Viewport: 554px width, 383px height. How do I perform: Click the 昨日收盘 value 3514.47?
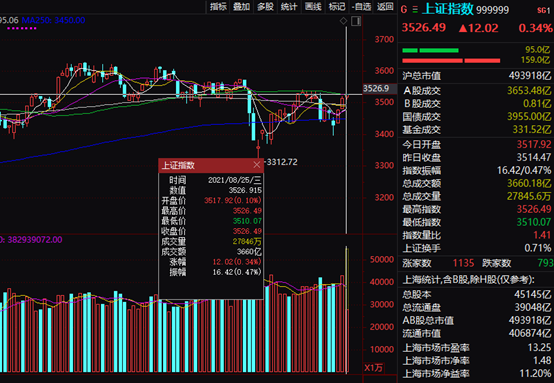[534, 157]
